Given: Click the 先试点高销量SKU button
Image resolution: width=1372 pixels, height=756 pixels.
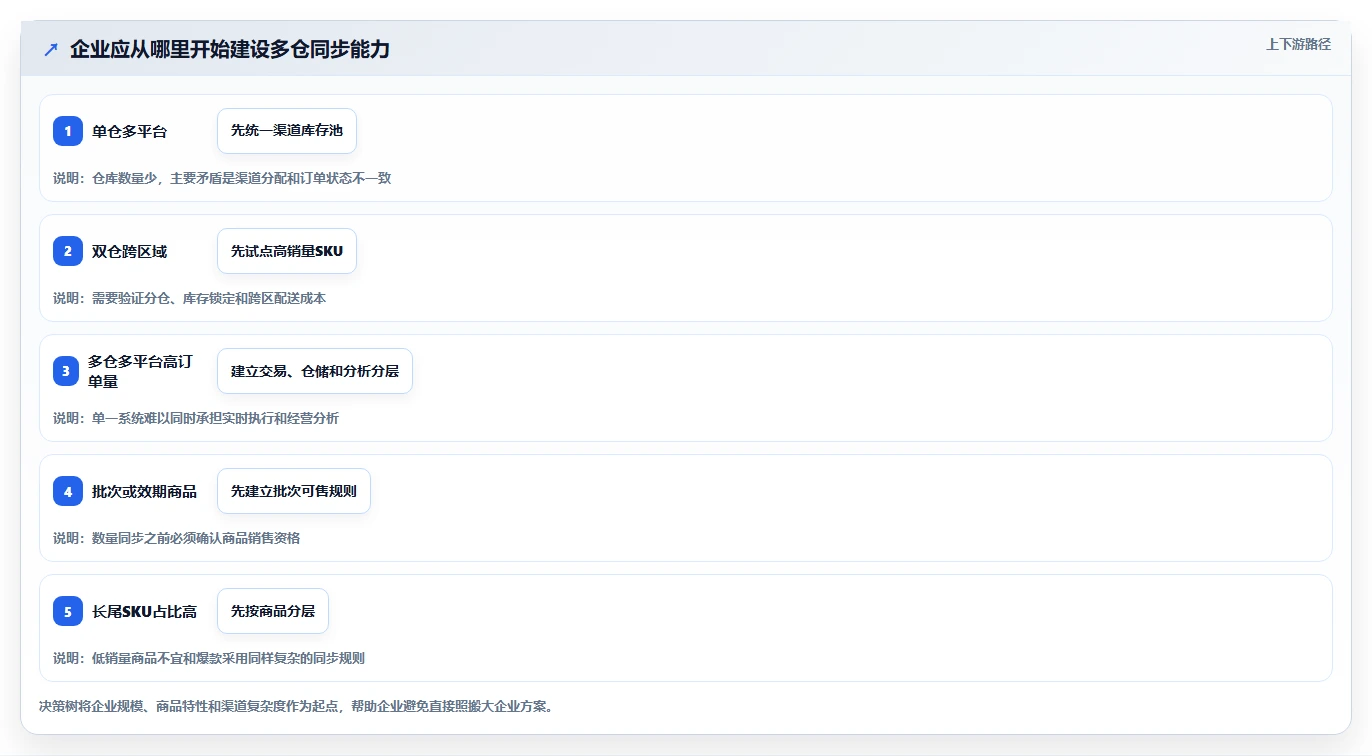Looking at the screenshot, I should click(x=287, y=251).
